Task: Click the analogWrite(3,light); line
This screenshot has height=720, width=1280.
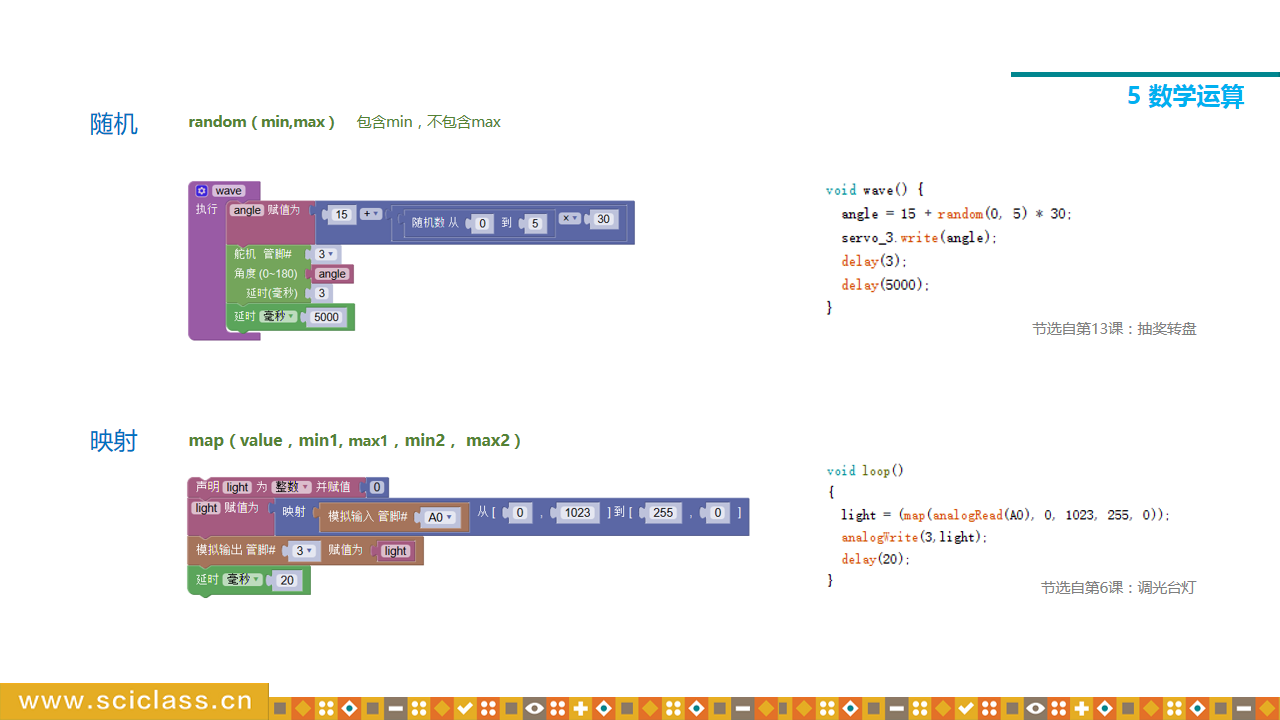Action: tap(914, 537)
